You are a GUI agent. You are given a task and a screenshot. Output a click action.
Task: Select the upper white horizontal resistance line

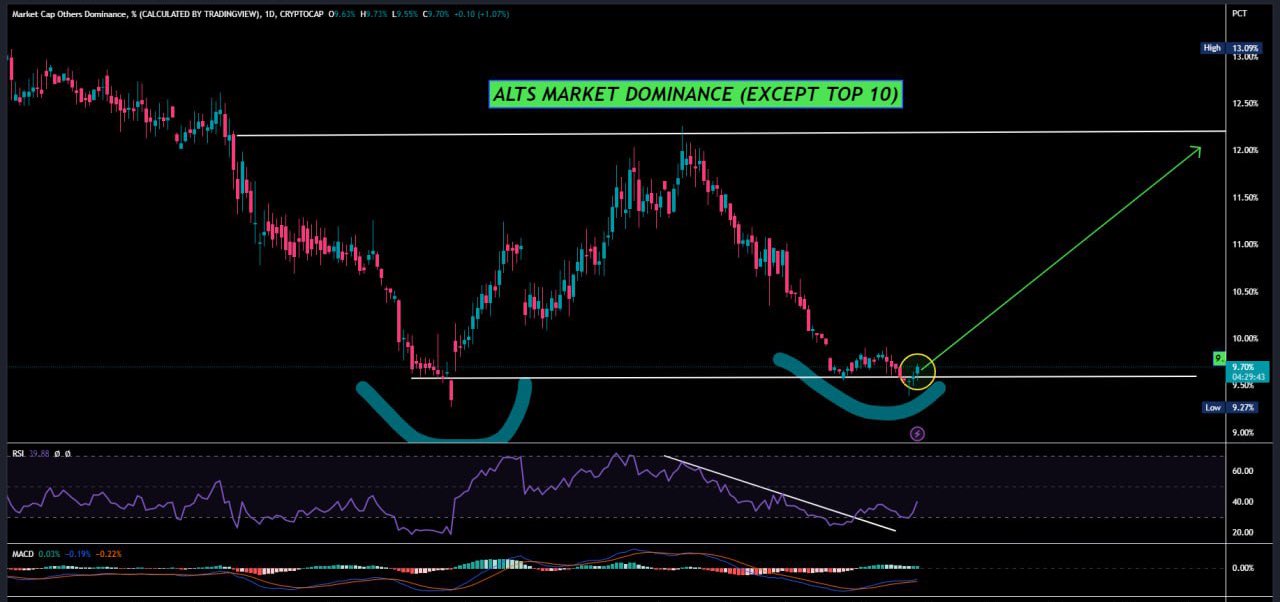[700, 133]
